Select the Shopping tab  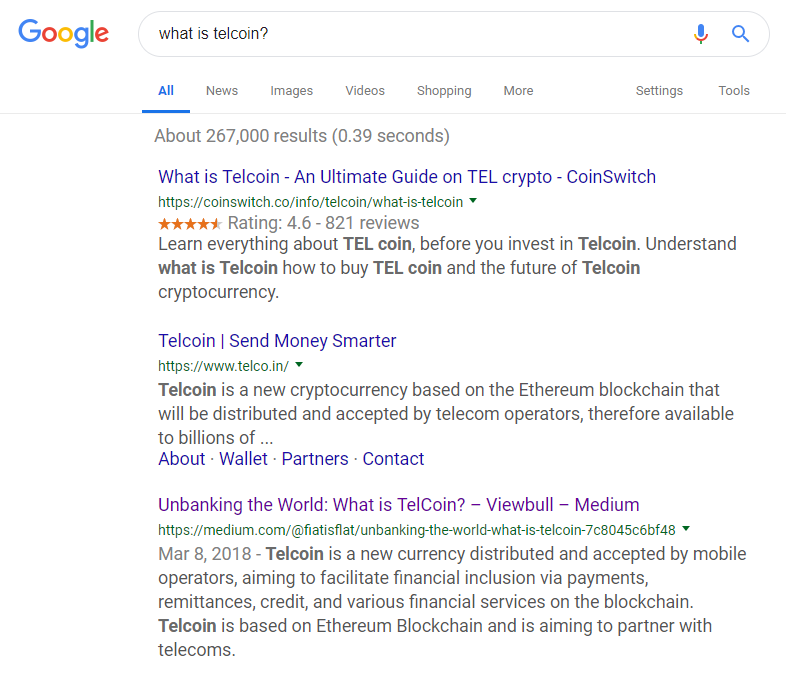pos(444,91)
